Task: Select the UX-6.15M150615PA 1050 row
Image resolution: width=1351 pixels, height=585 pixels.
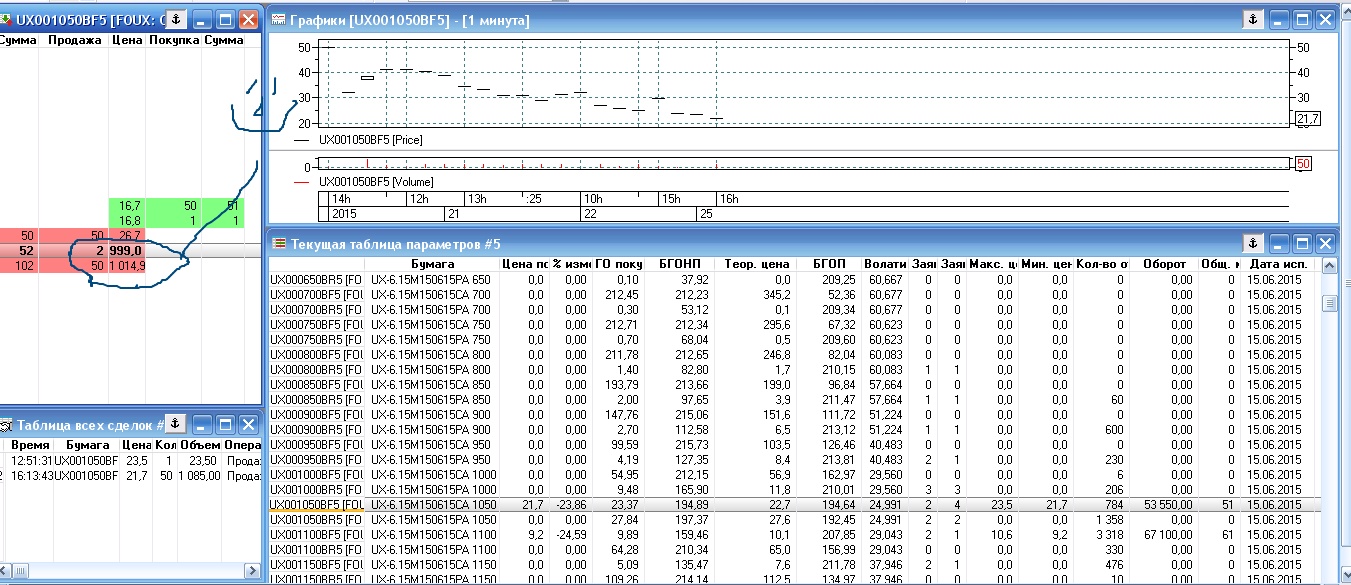Action: coord(793,520)
